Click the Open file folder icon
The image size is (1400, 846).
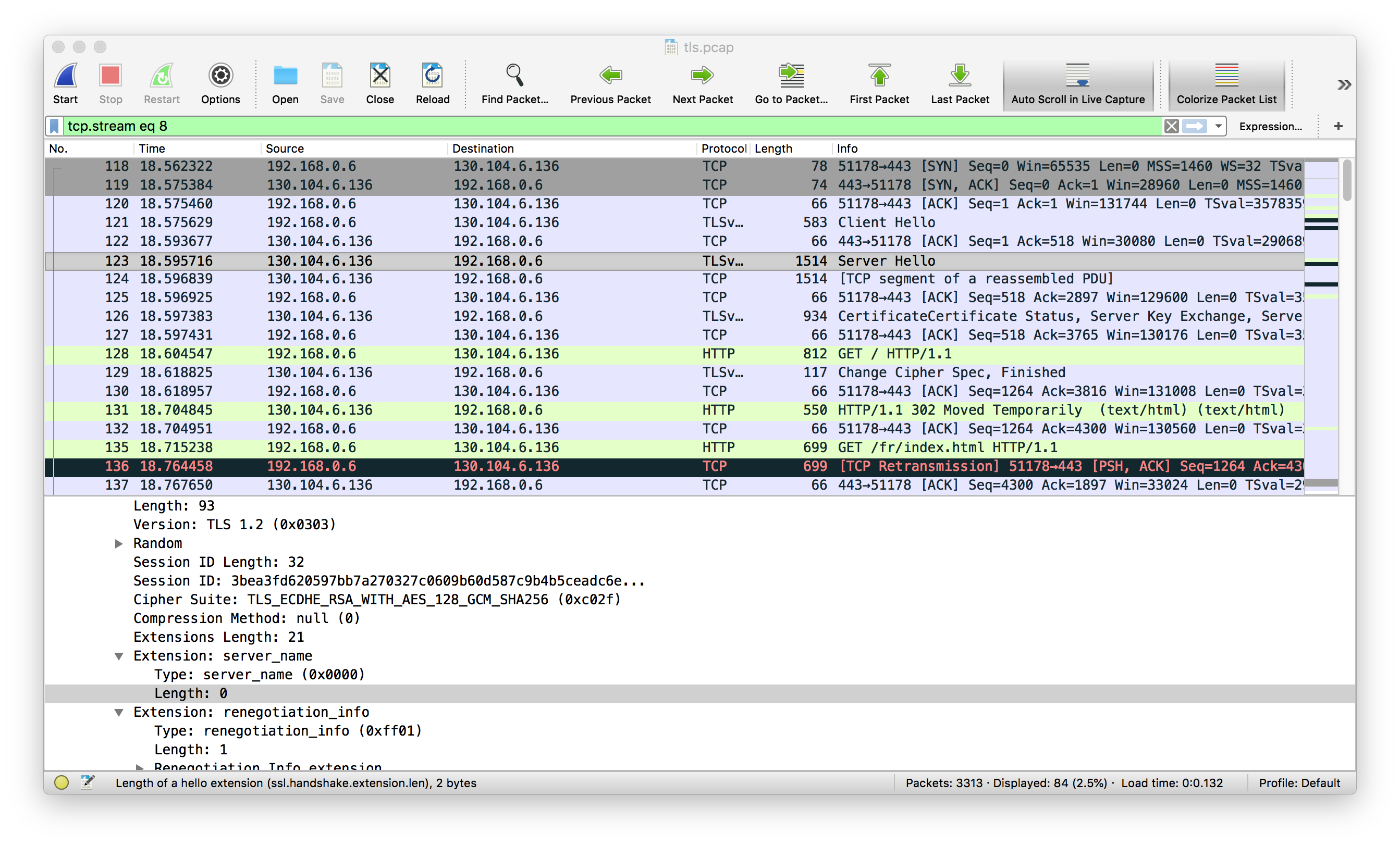[285, 76]
